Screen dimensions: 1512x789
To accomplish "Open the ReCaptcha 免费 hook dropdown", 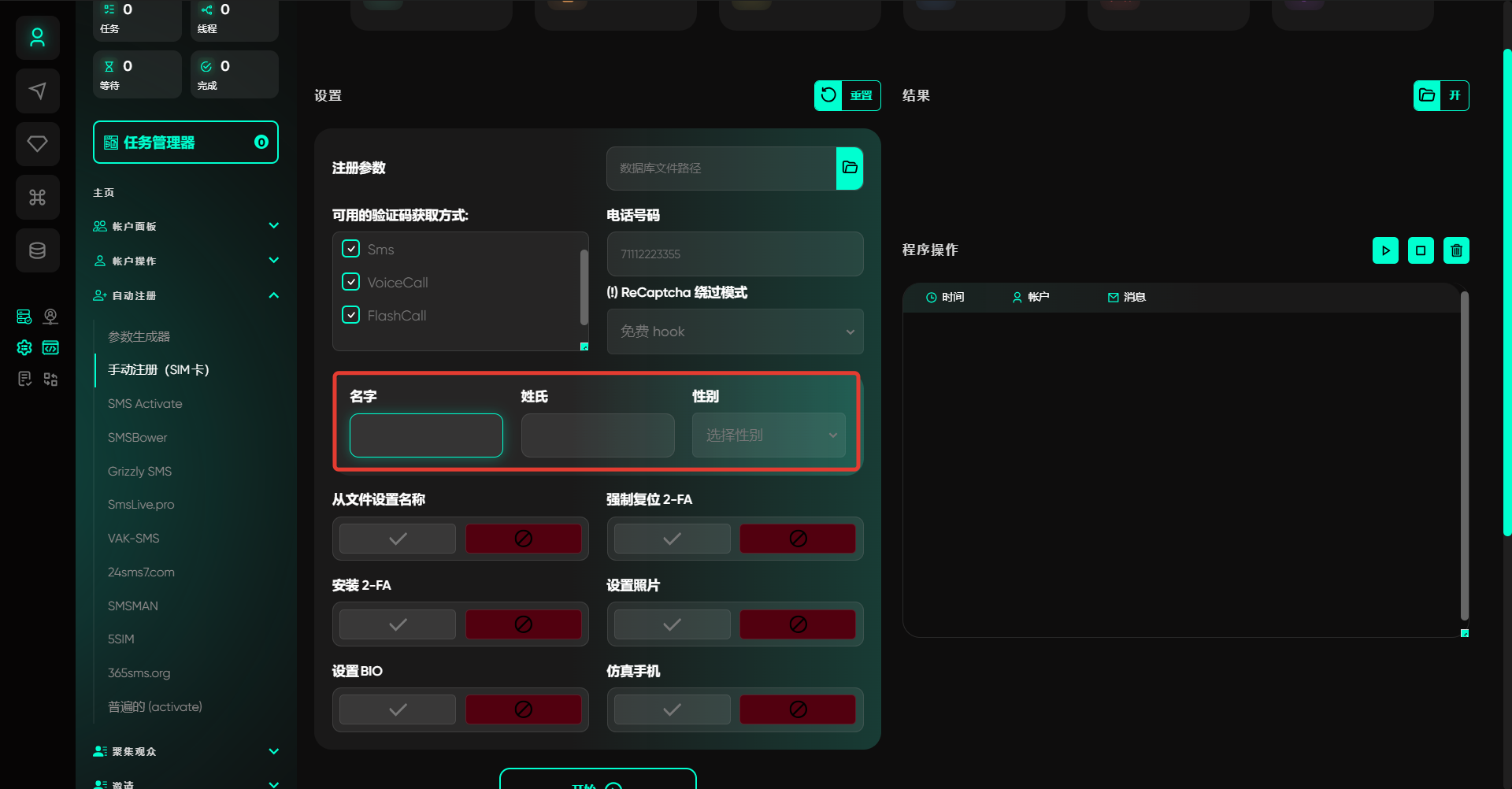I will 734,332.
